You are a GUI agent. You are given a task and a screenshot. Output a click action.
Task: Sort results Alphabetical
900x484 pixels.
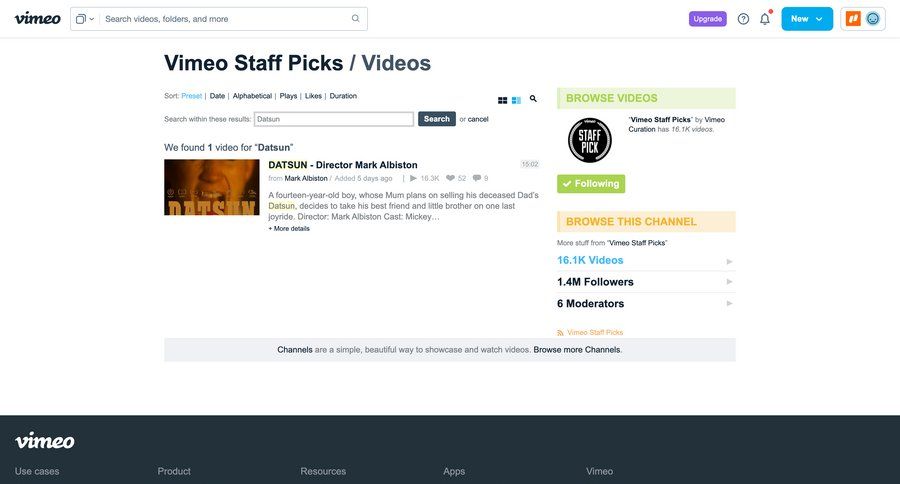coord(252,96)
